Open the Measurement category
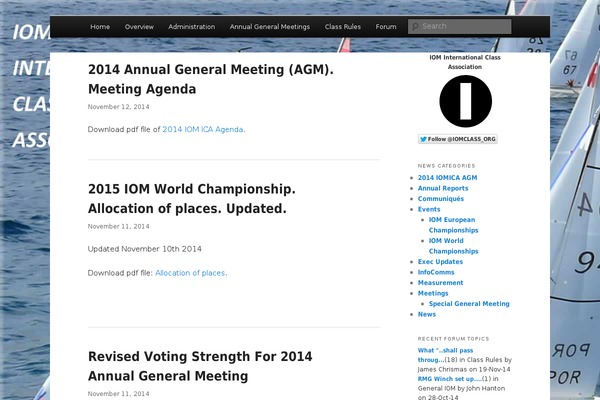 tap(440, 282)
